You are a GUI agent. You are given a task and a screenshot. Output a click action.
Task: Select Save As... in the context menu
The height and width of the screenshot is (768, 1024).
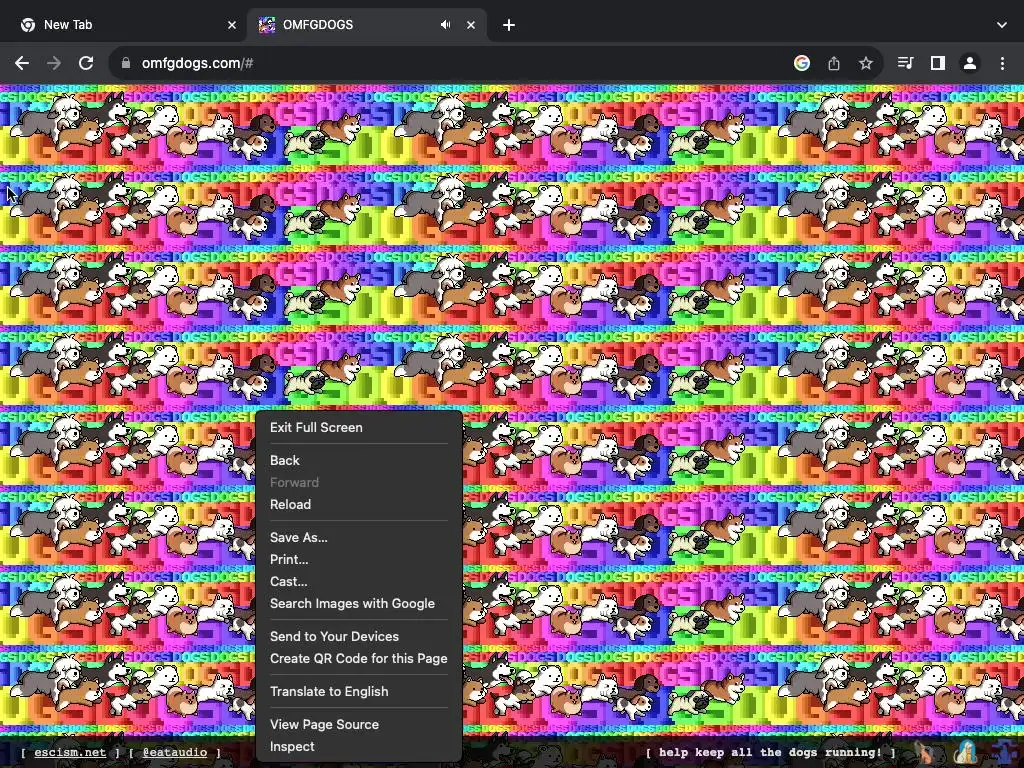click(x=359, y=537)
